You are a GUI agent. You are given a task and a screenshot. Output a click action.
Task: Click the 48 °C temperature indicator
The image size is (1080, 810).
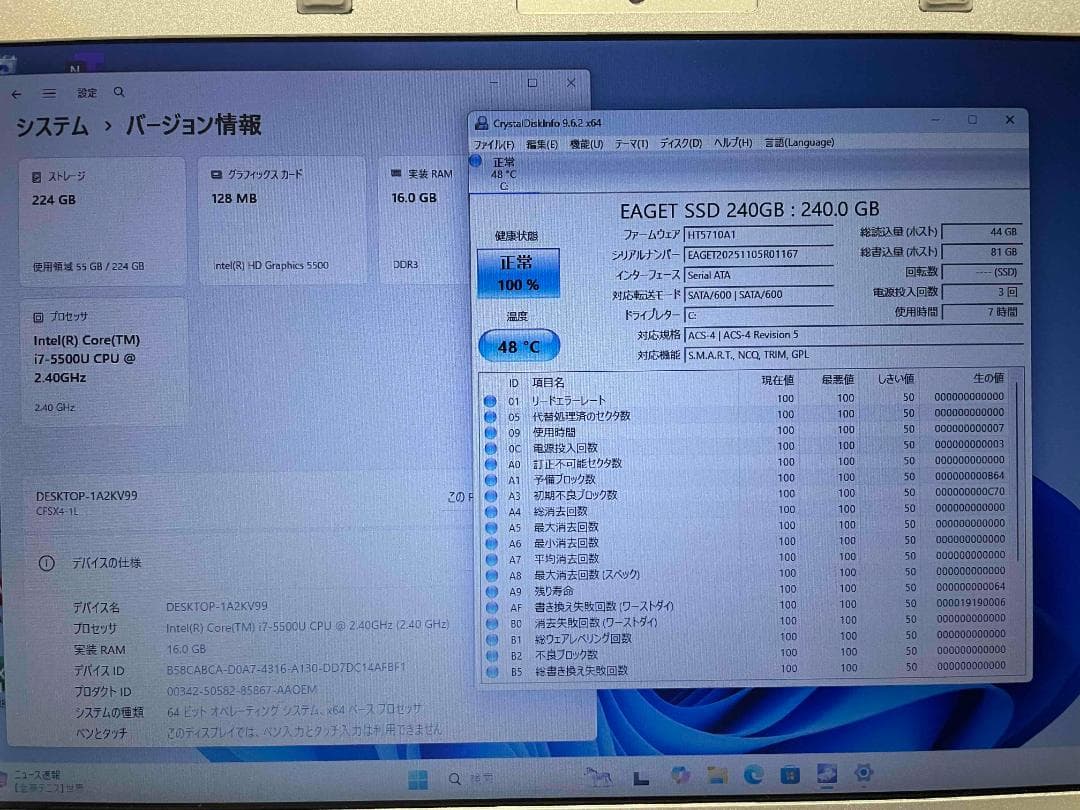[x=519, y=345]
